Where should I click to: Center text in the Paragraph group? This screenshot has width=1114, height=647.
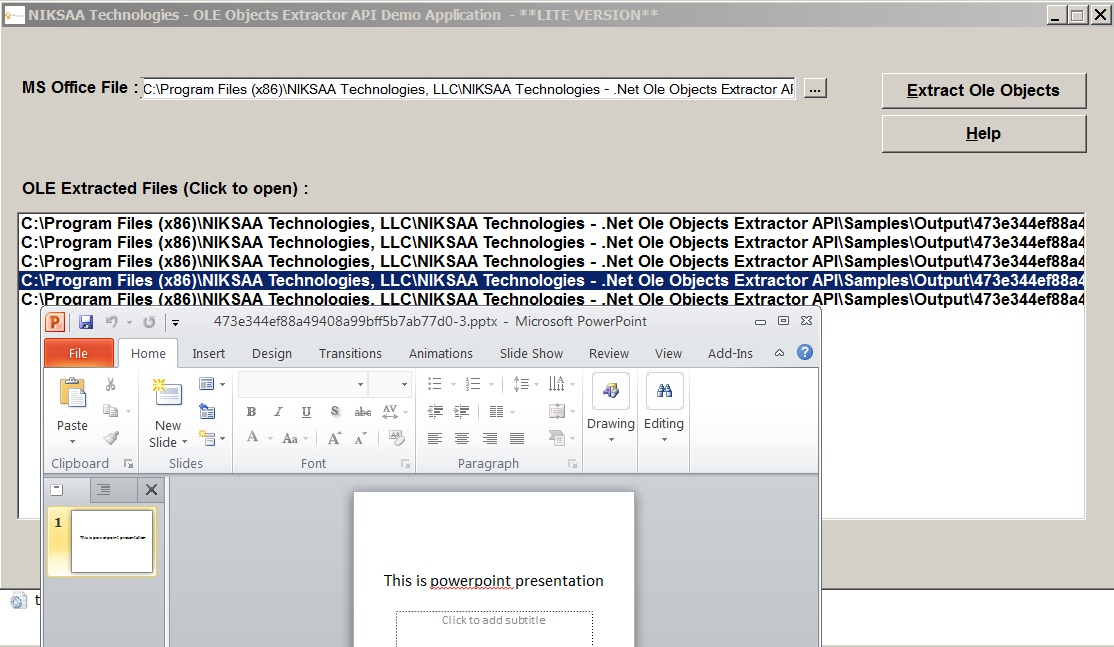462,438
